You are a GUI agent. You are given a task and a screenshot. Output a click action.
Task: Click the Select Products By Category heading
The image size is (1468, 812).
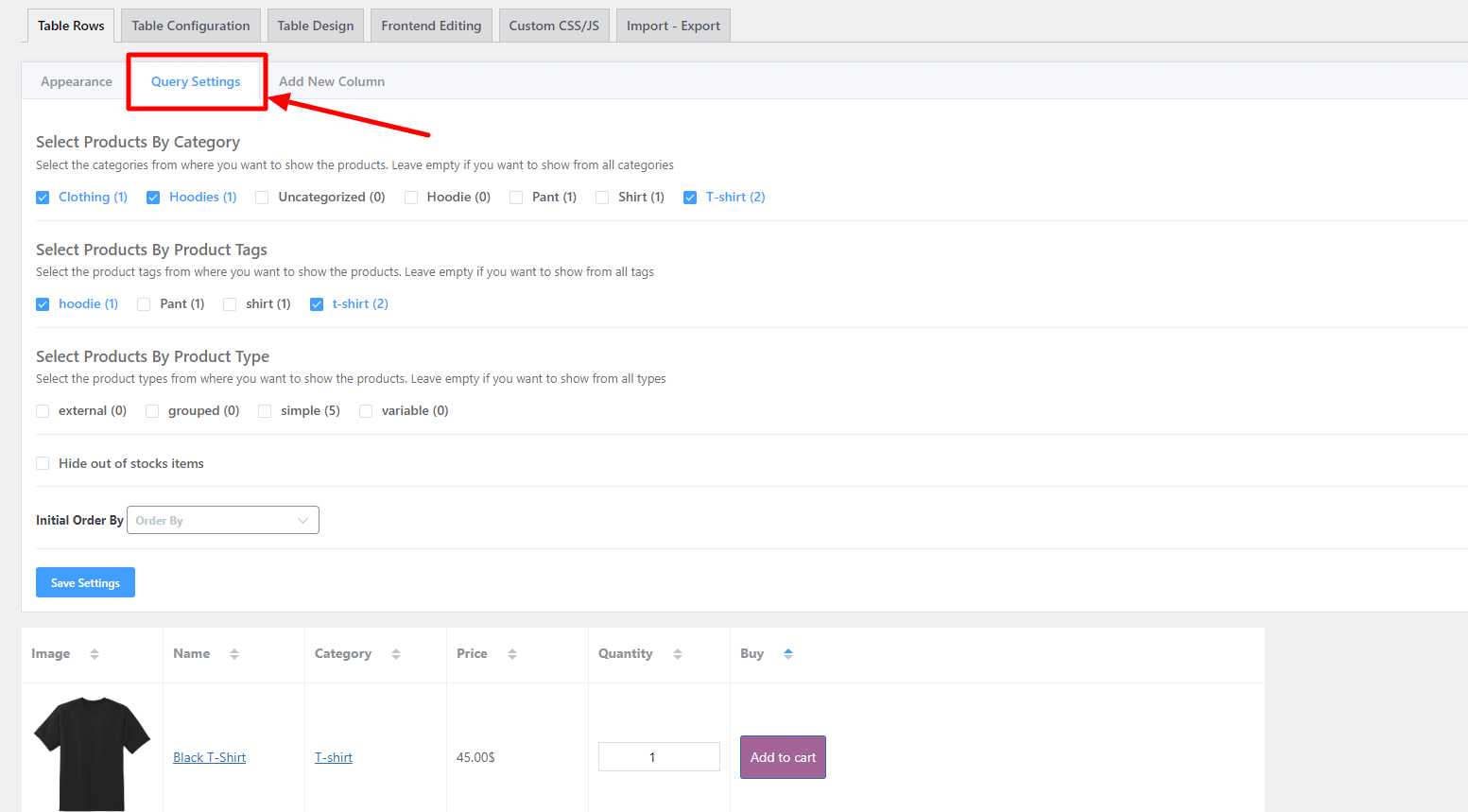(138, 142)
